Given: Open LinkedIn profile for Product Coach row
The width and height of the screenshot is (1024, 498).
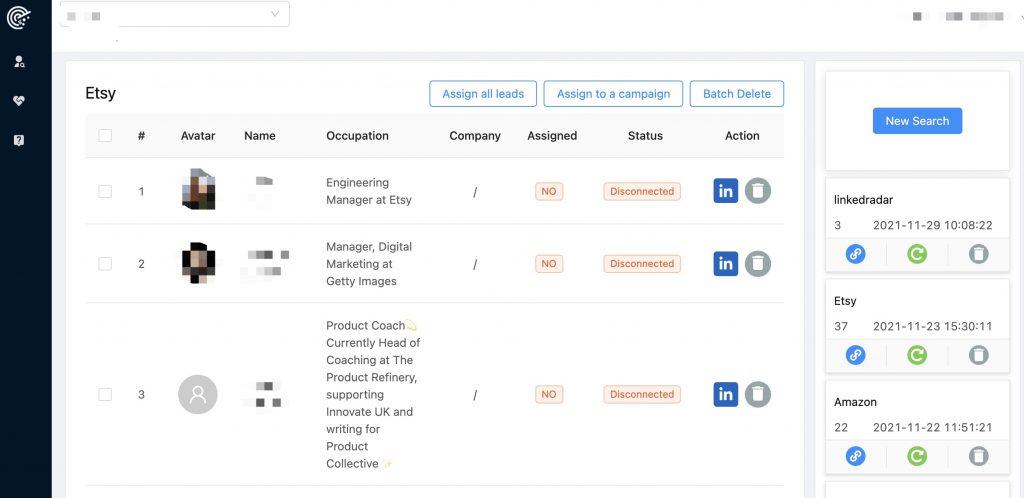Looking at the screenshot, I should [726, 394].
